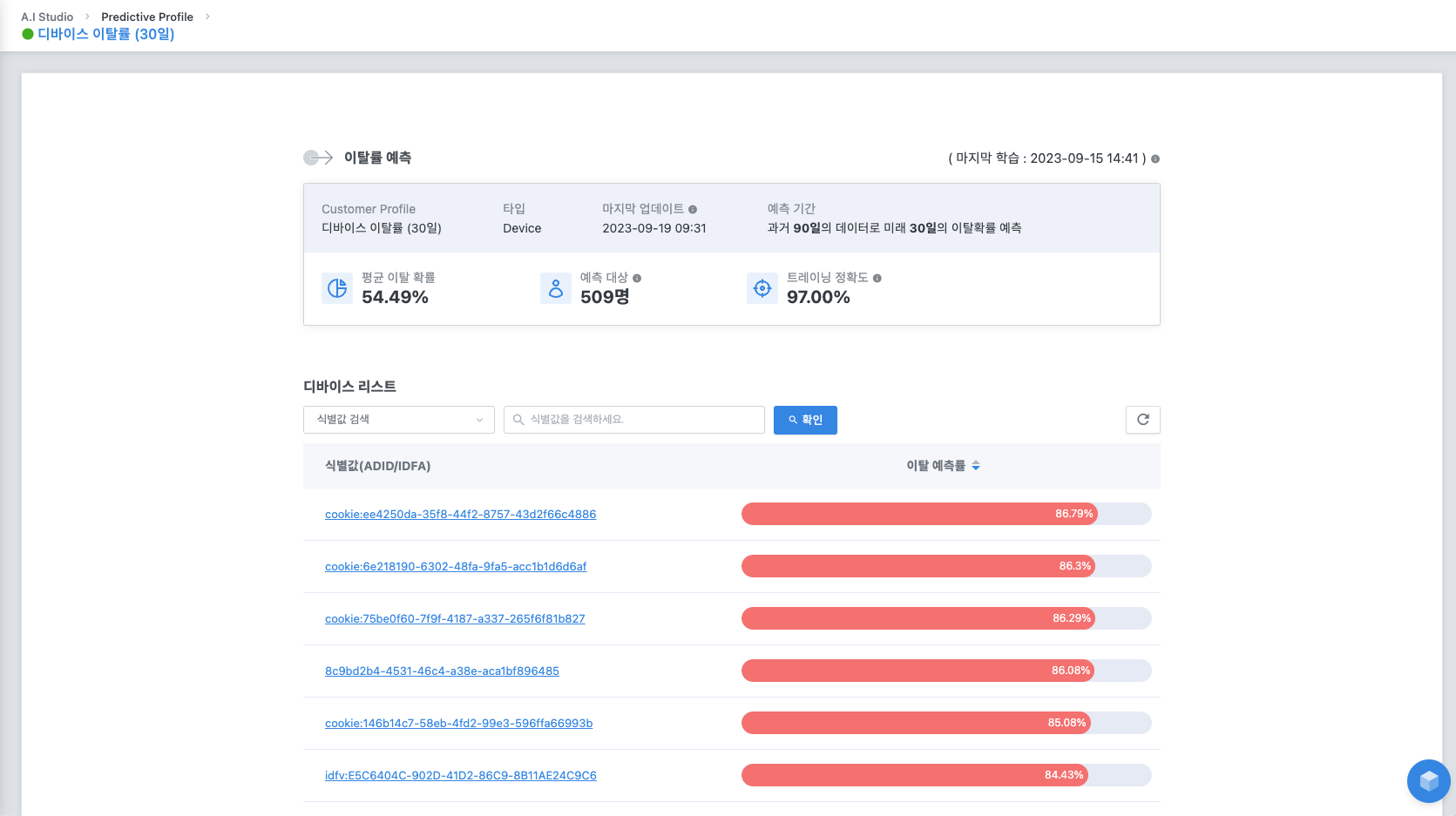Click the 디바이스 이탈률 (30일) page title

click(x=106, y=34)
